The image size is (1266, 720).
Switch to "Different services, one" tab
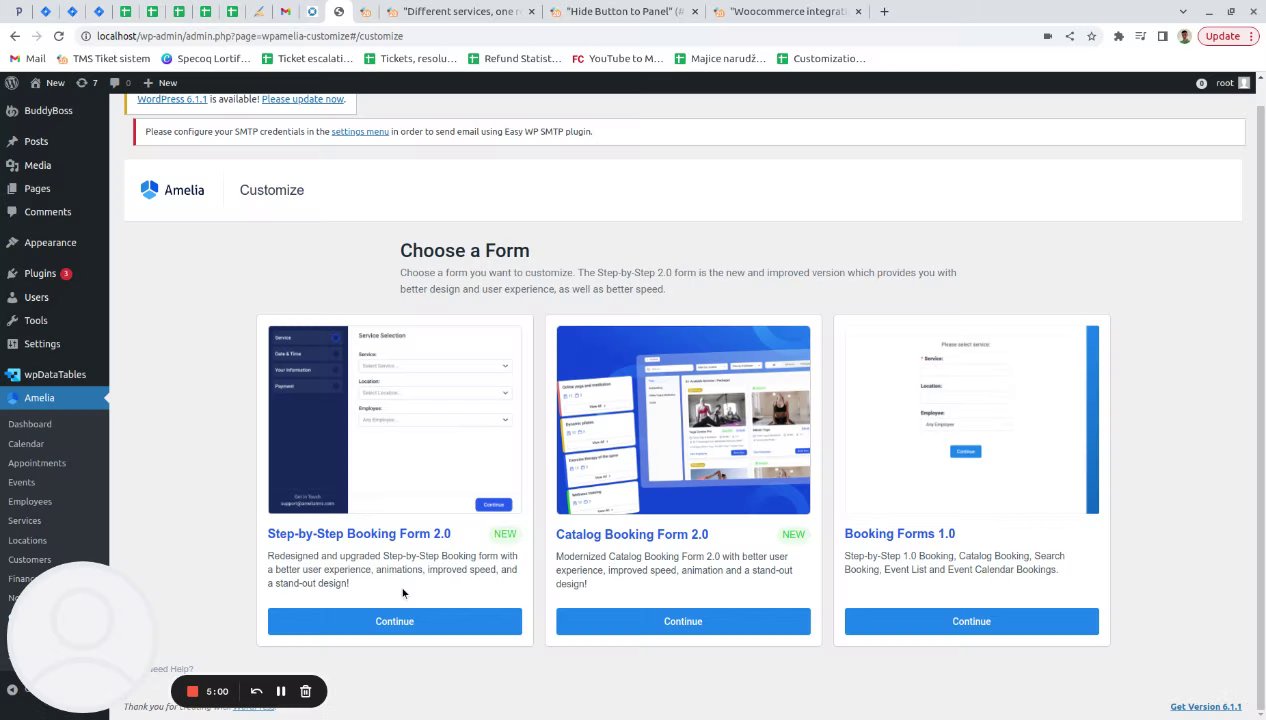[x=458, y=12]
